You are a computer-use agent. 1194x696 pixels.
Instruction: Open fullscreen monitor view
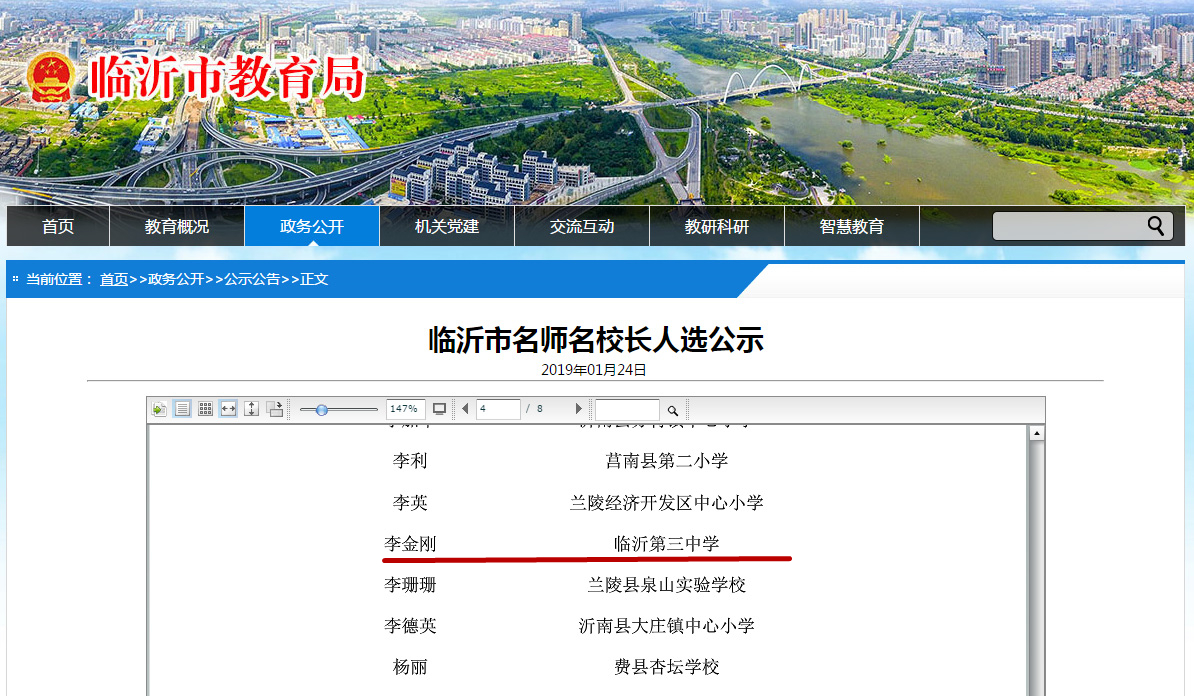(x=439, y=409)
